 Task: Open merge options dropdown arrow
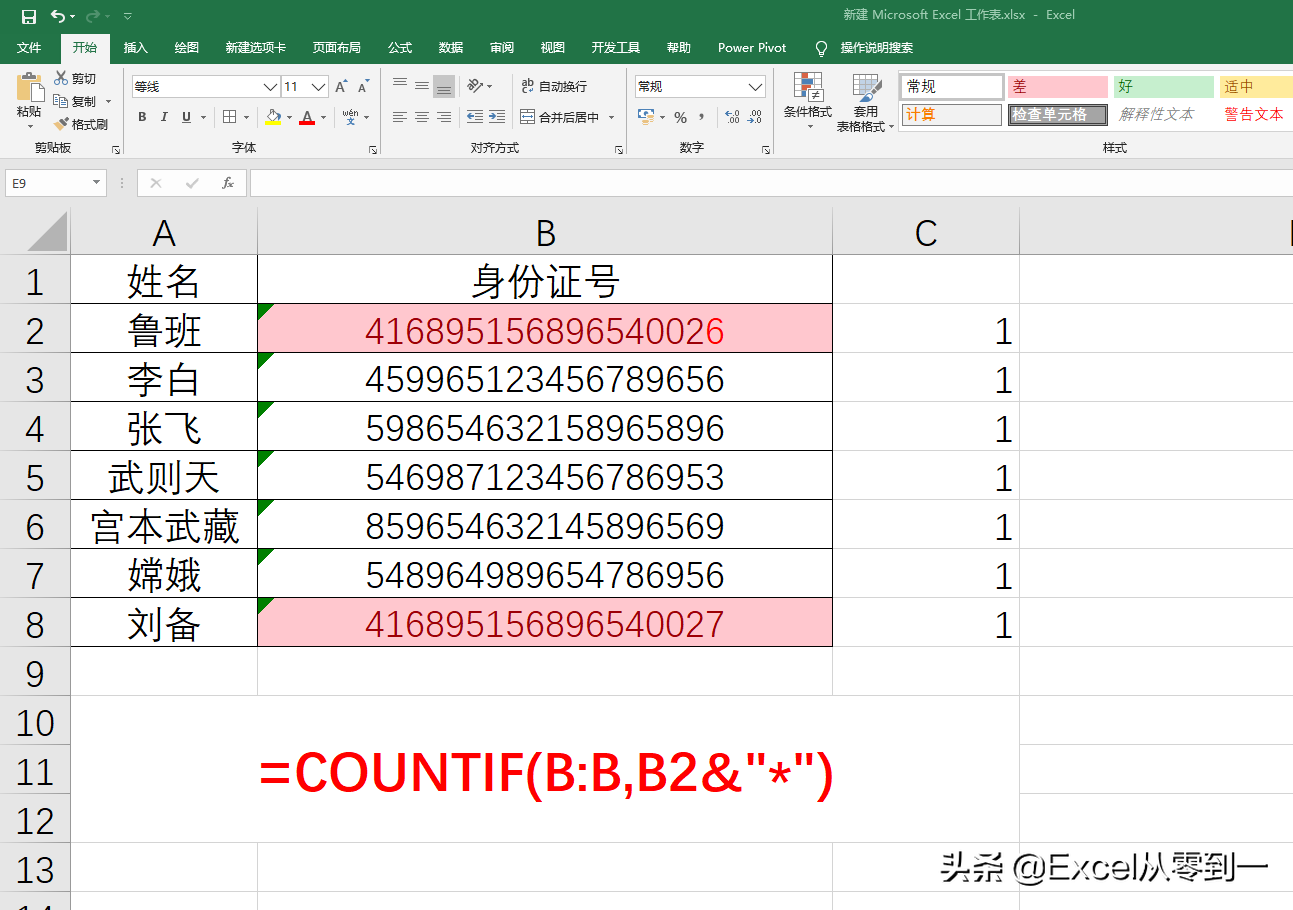click(611, 117)
